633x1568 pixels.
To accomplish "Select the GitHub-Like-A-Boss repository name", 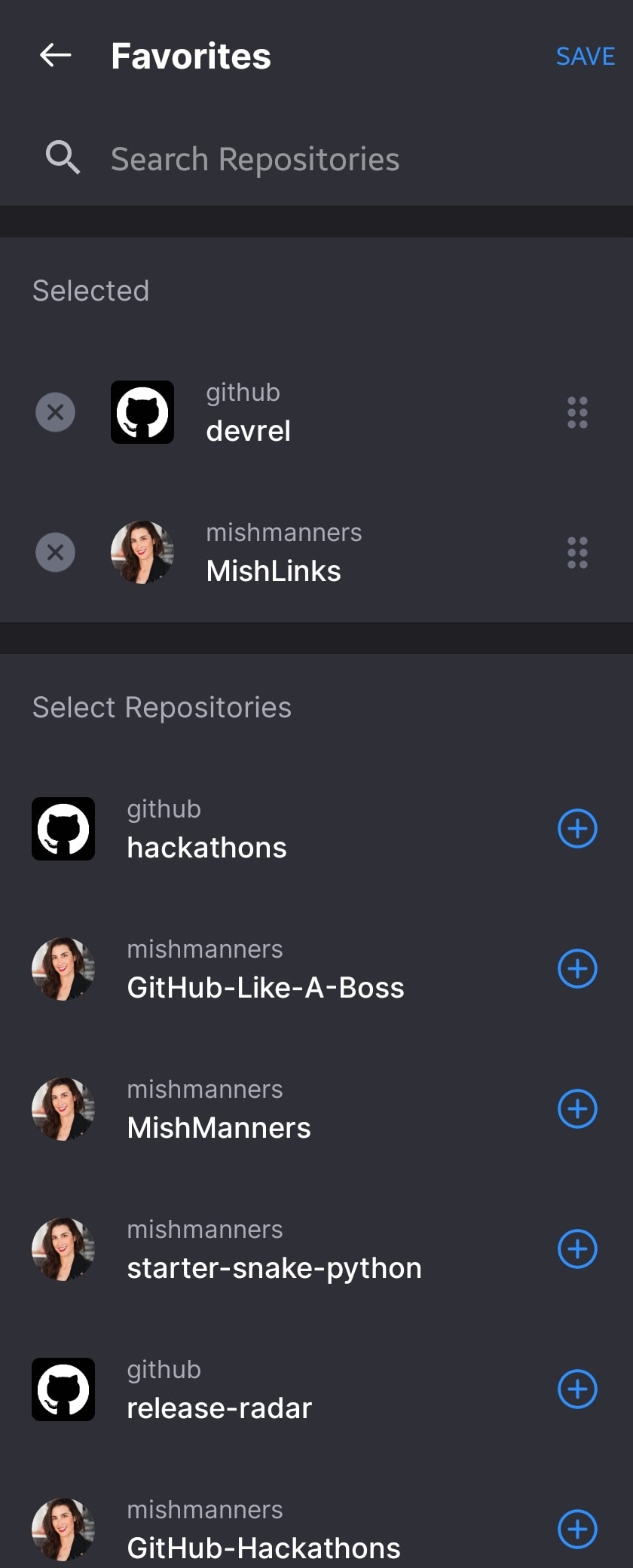I will [x=265, y=988].
